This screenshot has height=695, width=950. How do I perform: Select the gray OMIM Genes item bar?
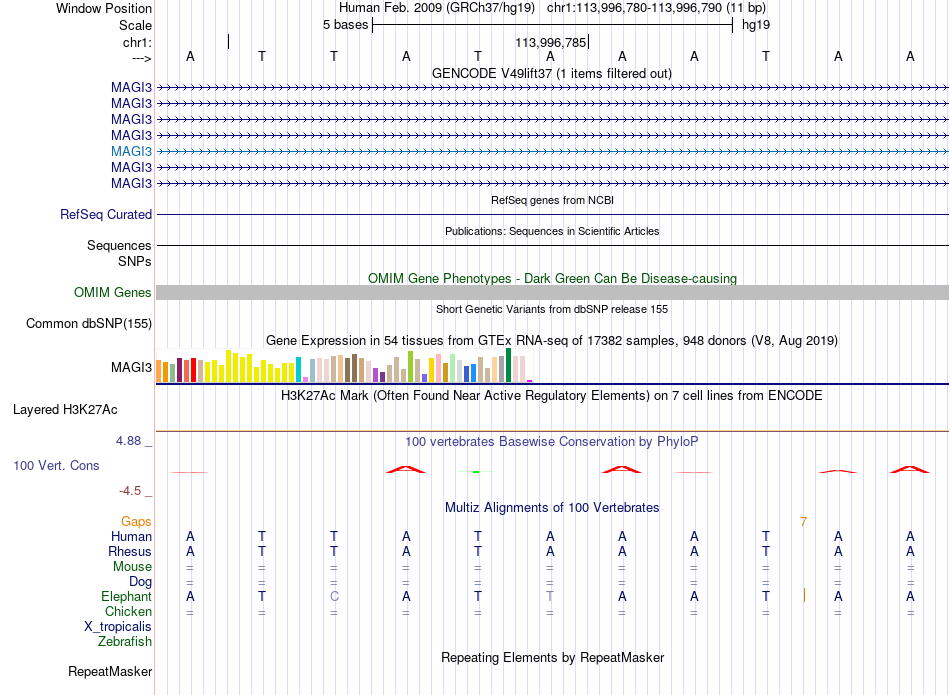click(x=552, y=293)
